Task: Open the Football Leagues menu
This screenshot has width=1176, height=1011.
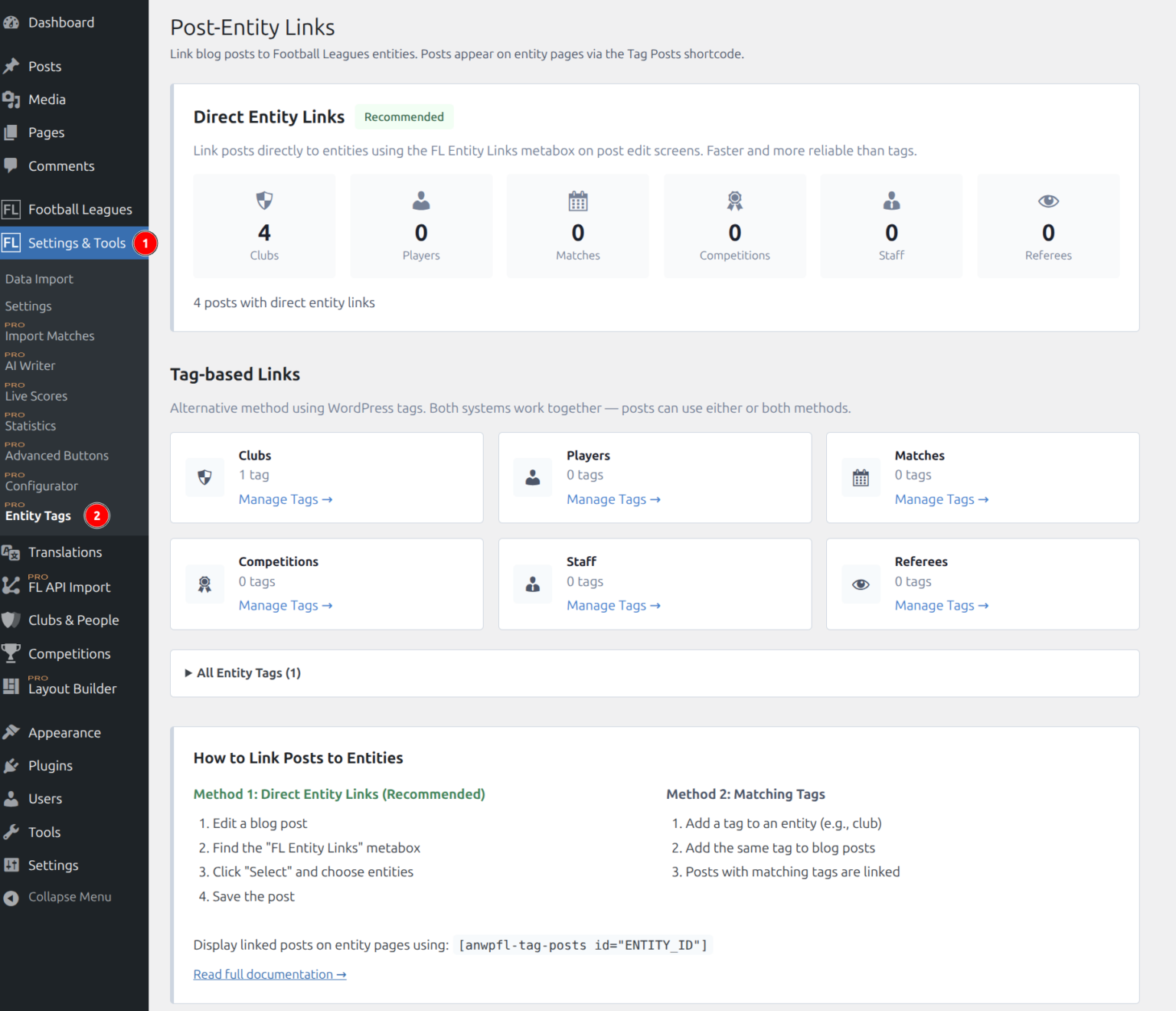Action: pos(80,210)
